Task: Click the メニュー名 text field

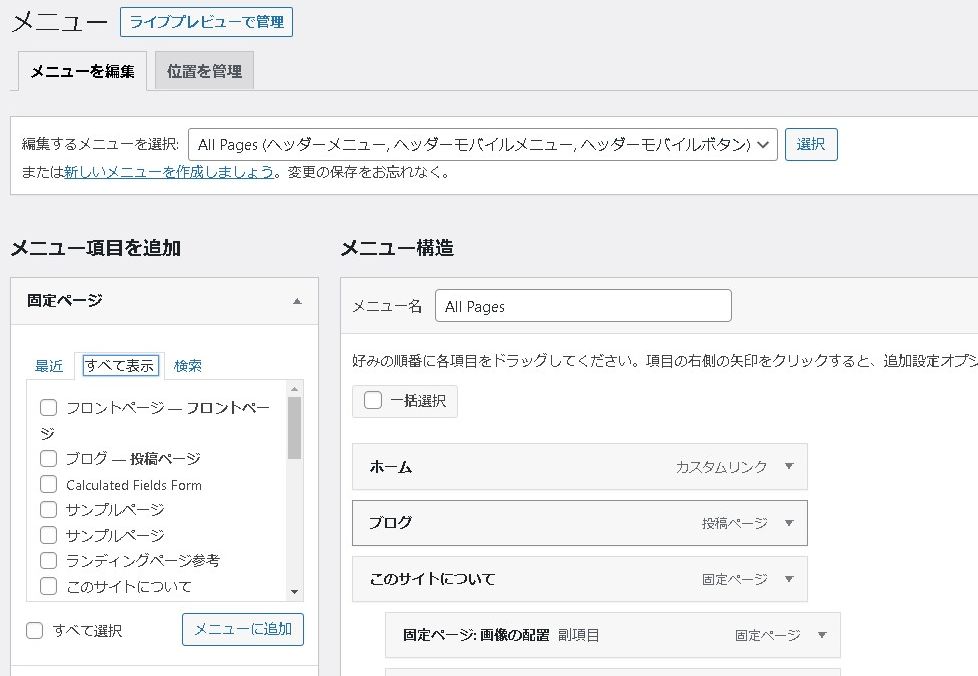Action: (583, 306)
